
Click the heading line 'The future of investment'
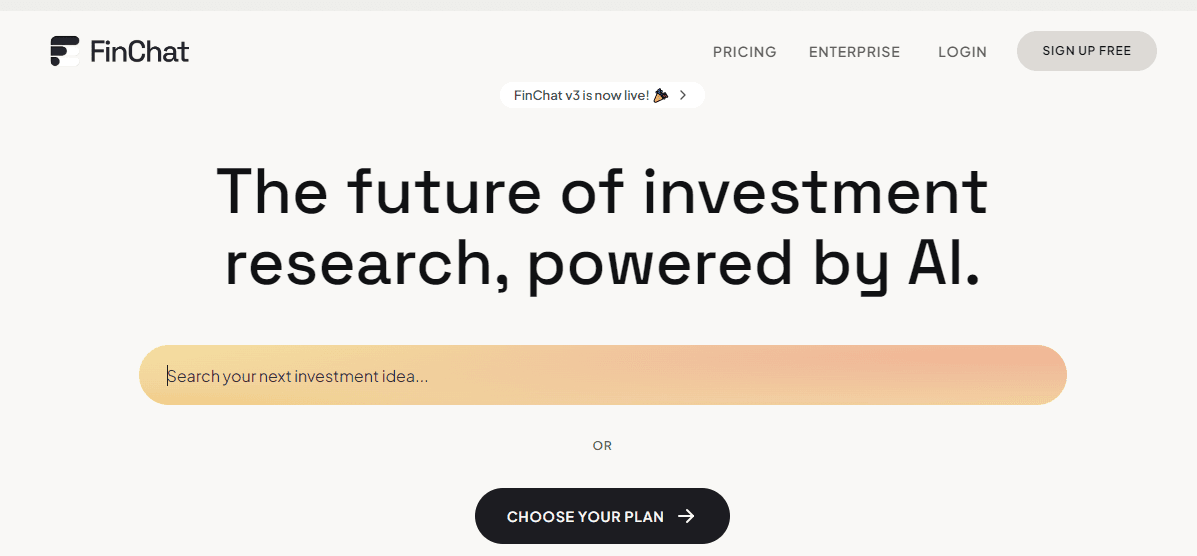click(601, 191)
